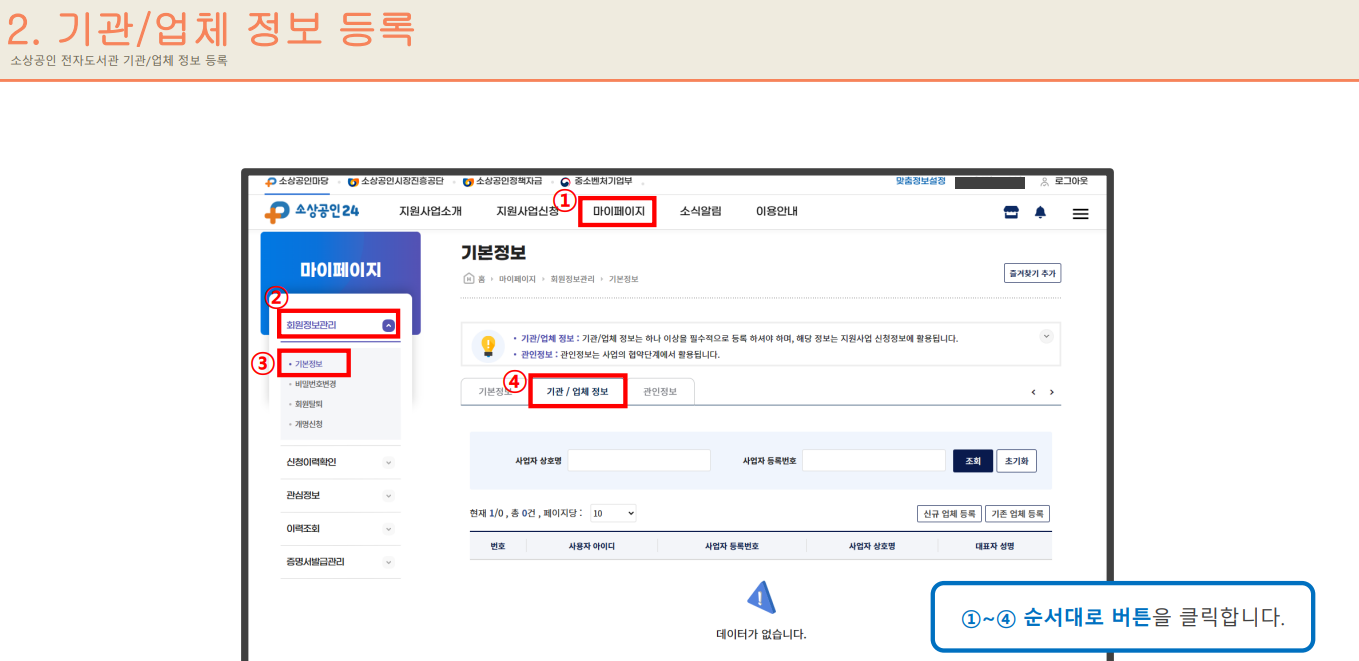Image resolution: width=1359 pixels, height=661 pixels.
Task: Open the 소상공인정책자금 top link
Action: 503,182
